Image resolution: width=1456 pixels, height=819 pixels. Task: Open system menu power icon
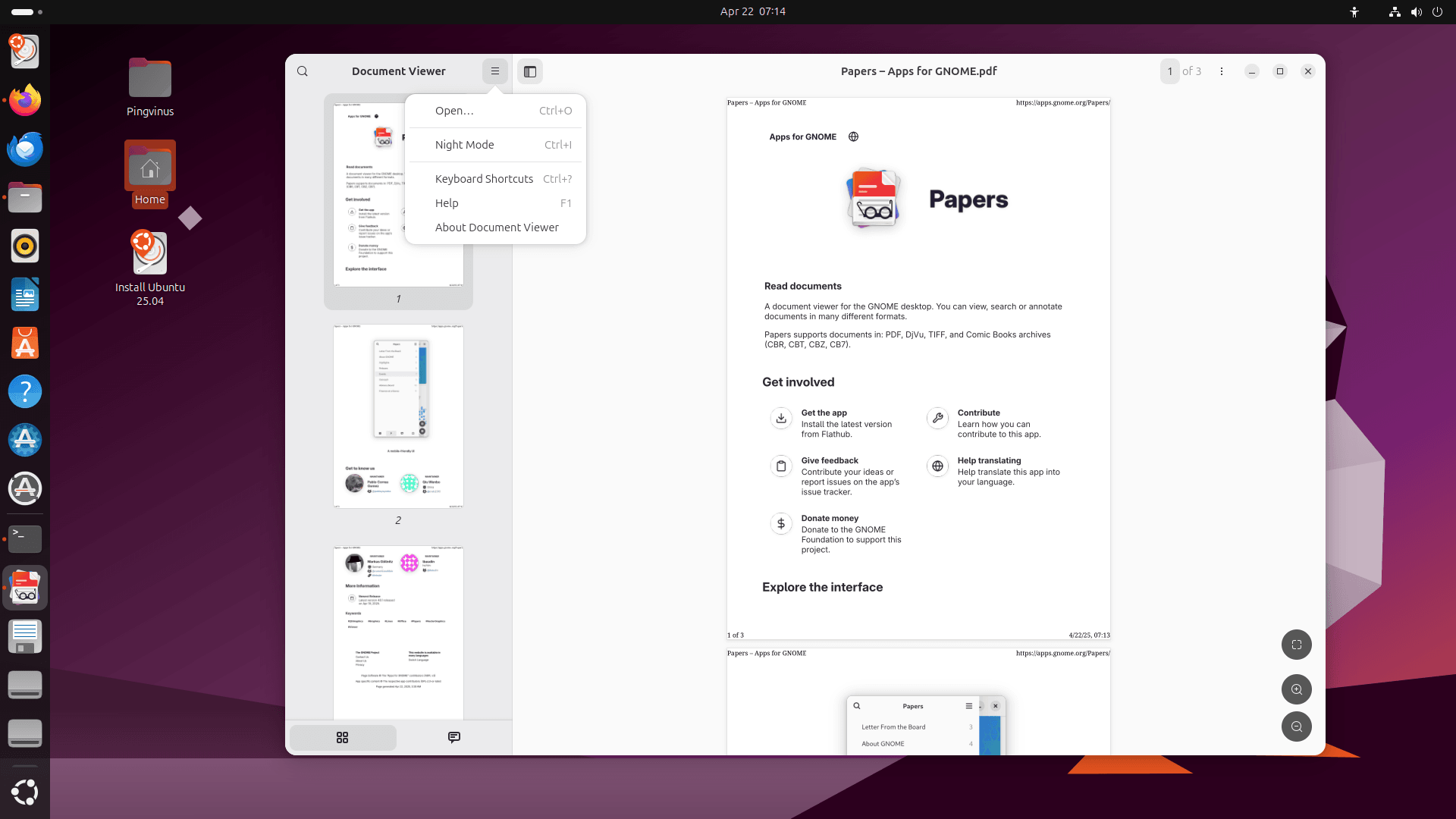point(1437,11)
